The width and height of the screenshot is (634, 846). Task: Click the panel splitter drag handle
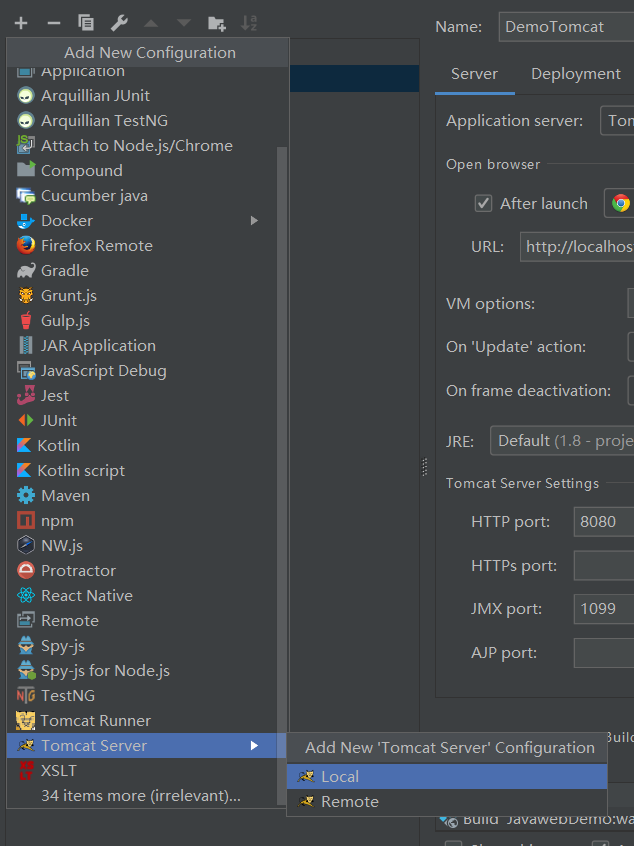click(425, 467)
